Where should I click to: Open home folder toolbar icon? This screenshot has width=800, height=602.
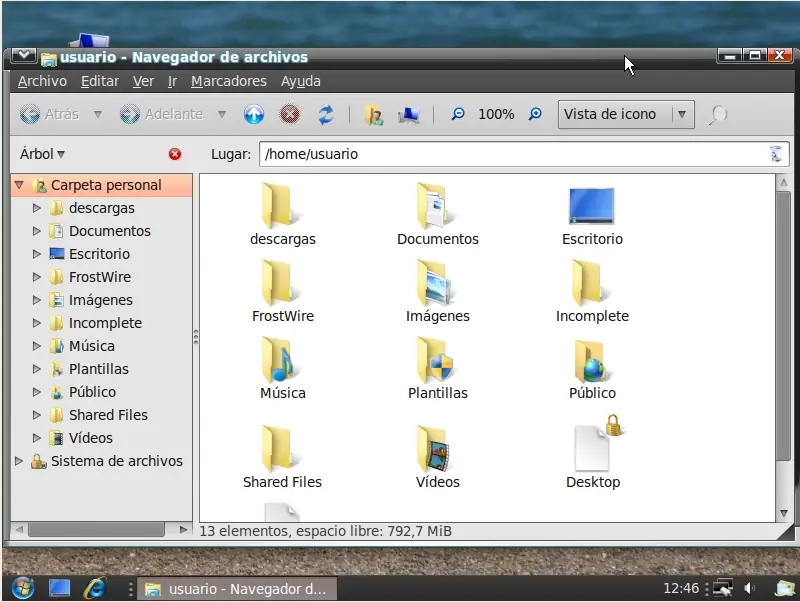pos(374,115)
